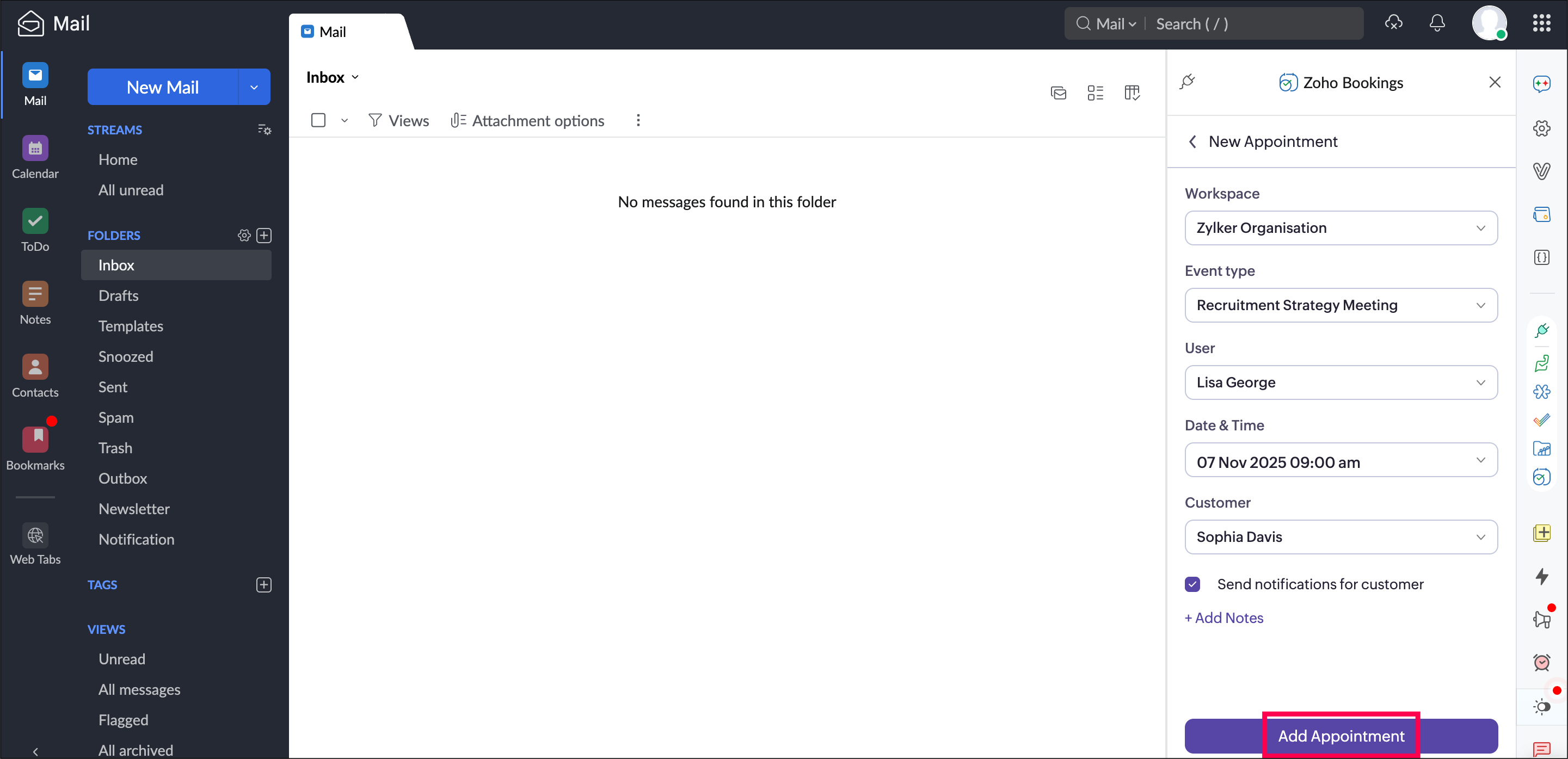
Task: Expand the Event type dropdown
Action: [1341, 305]
